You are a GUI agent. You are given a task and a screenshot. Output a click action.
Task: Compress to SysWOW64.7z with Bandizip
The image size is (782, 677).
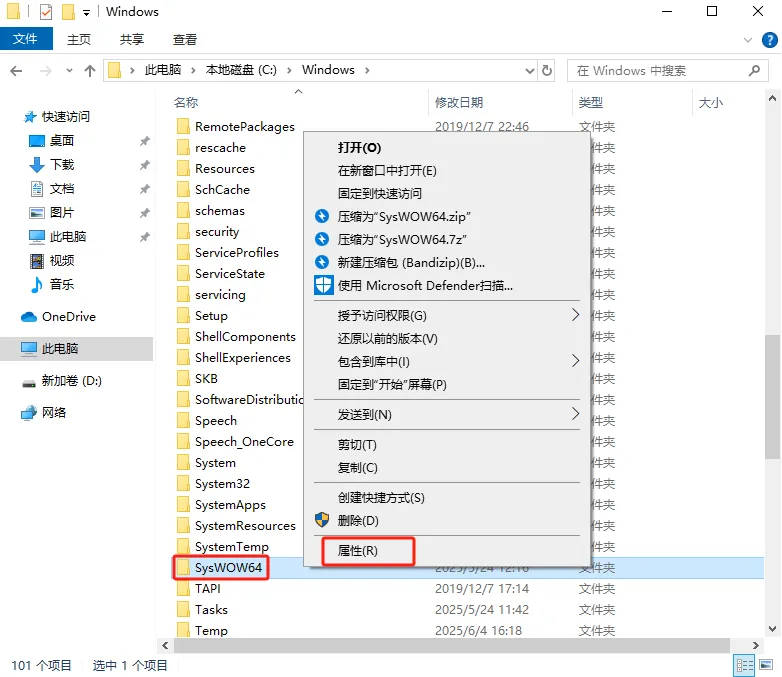[446, 239]
